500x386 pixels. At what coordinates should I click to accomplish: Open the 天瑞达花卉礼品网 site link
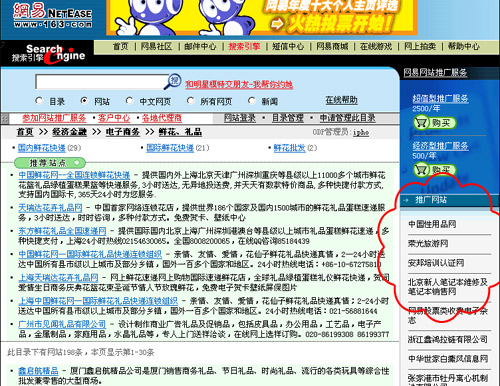(50, 208)
